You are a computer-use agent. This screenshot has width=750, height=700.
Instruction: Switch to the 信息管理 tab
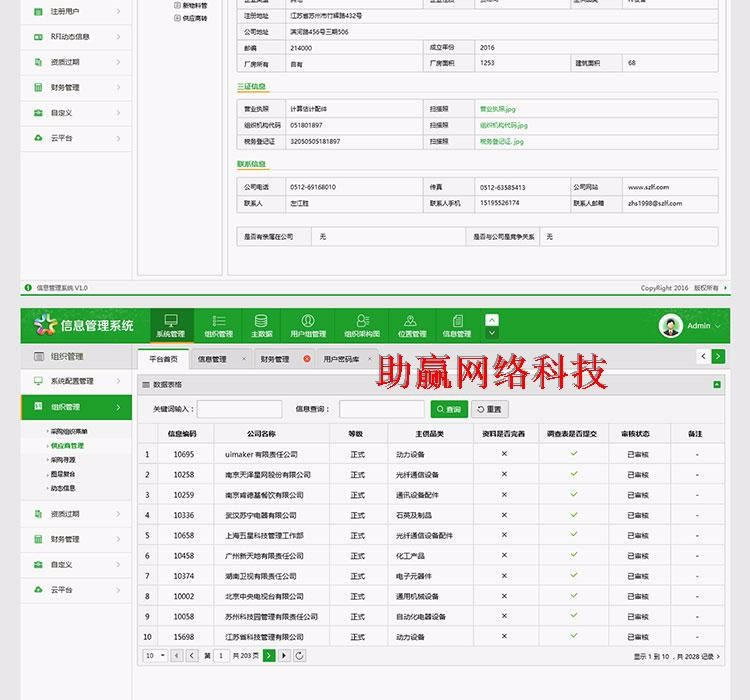pos(212,359)
